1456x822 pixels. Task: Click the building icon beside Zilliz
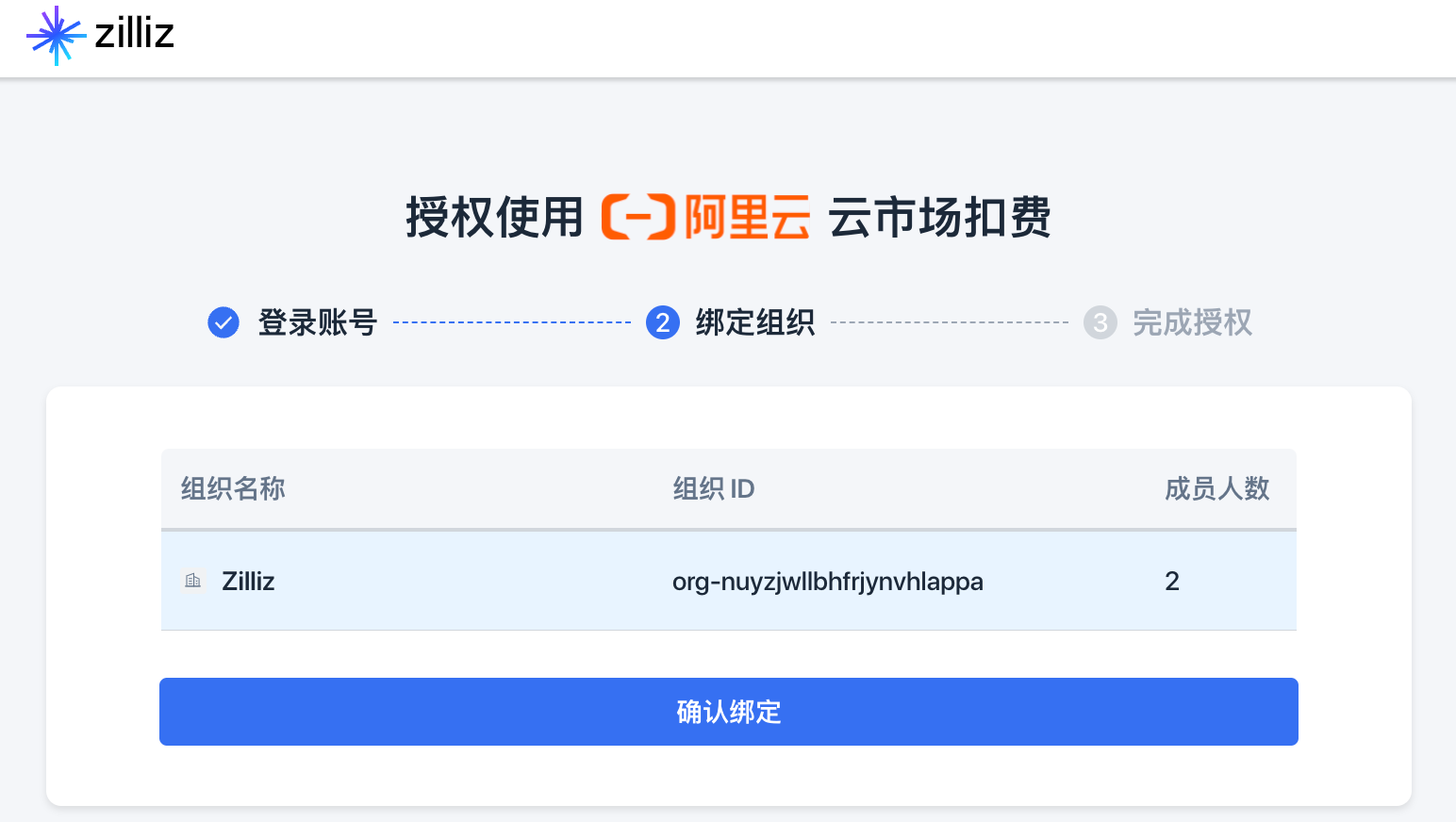(x=193, y=581)
